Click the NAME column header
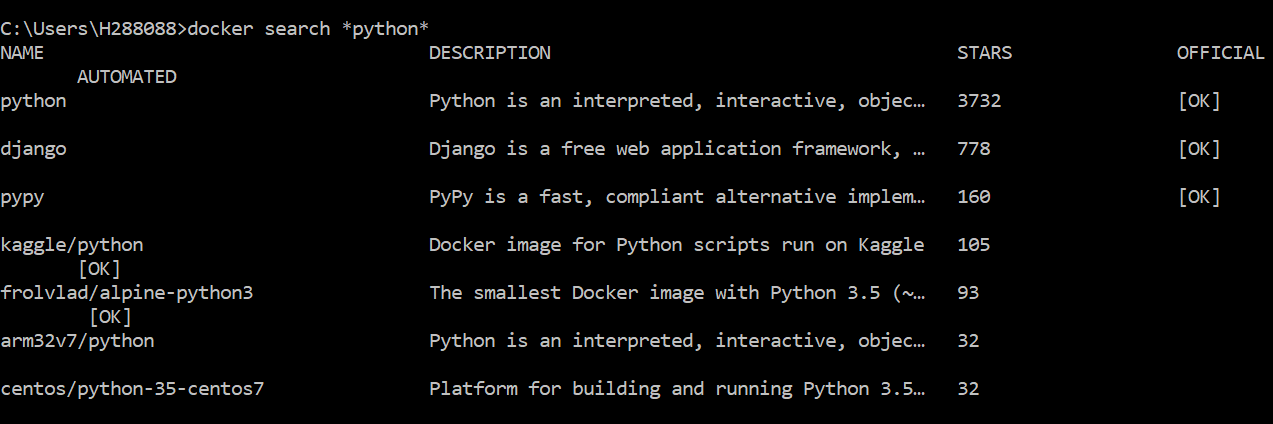Image resolution: width=1273 pixels, height=424 pixels. 22,53
